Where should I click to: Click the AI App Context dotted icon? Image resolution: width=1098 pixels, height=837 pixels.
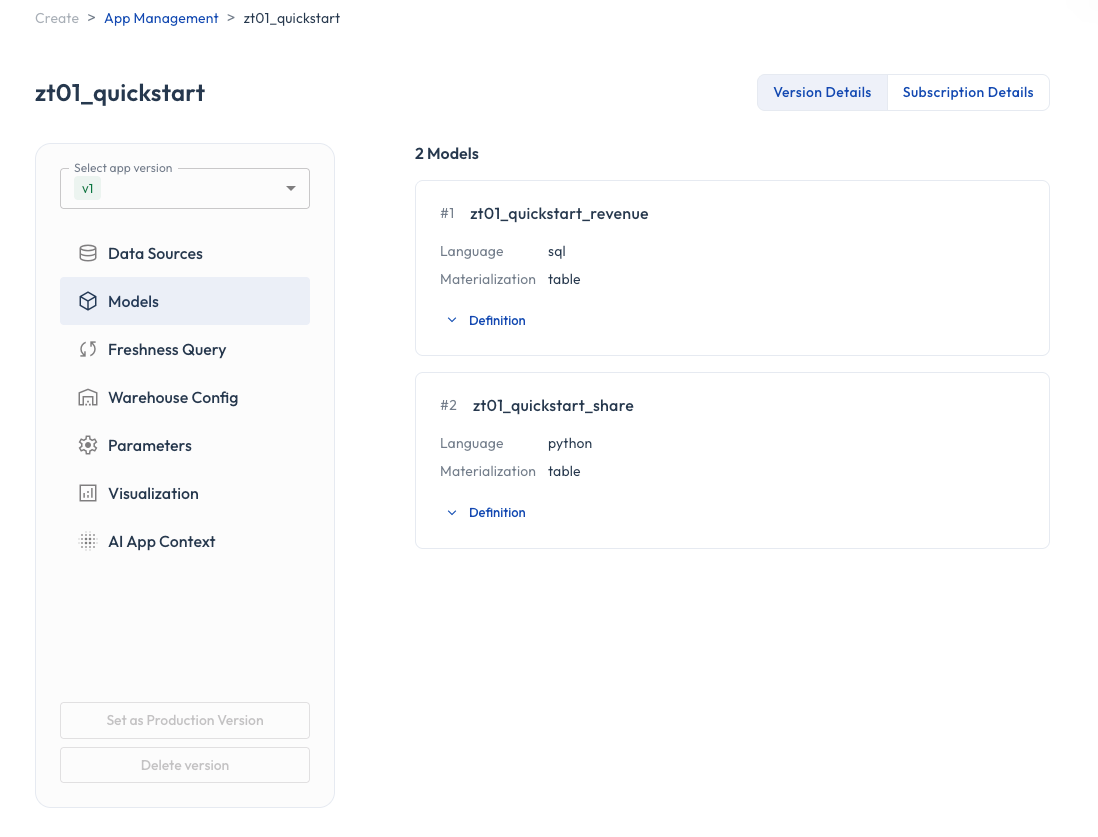(88, 541)
